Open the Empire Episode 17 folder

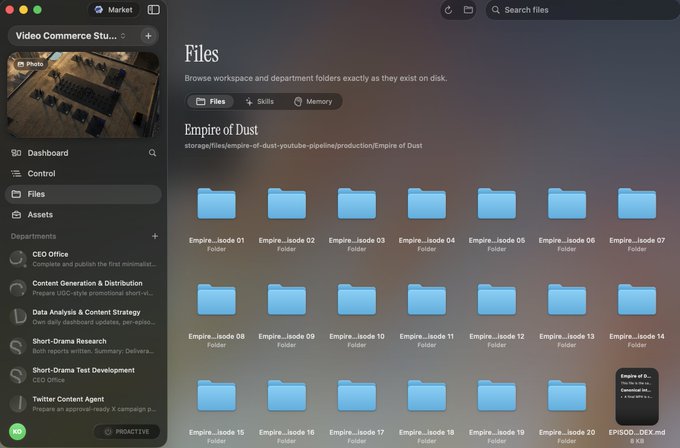(356, 411)
